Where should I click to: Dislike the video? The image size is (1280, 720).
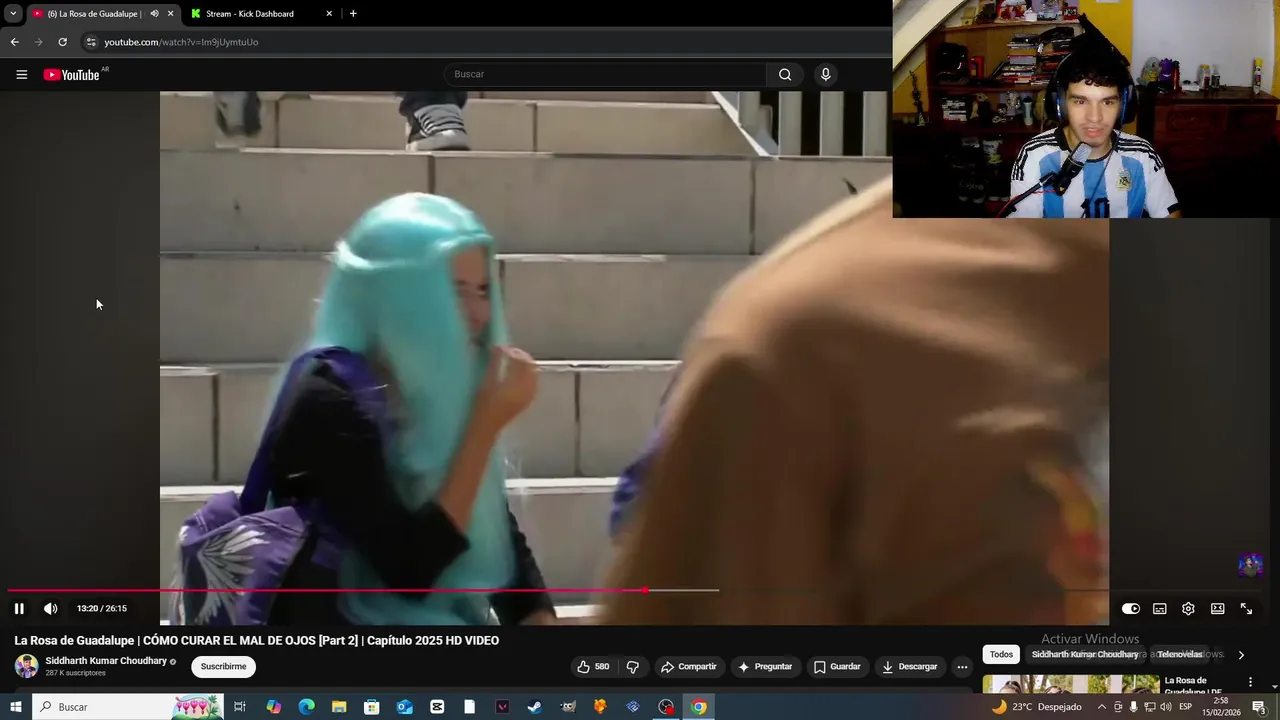tap(632, 666)
